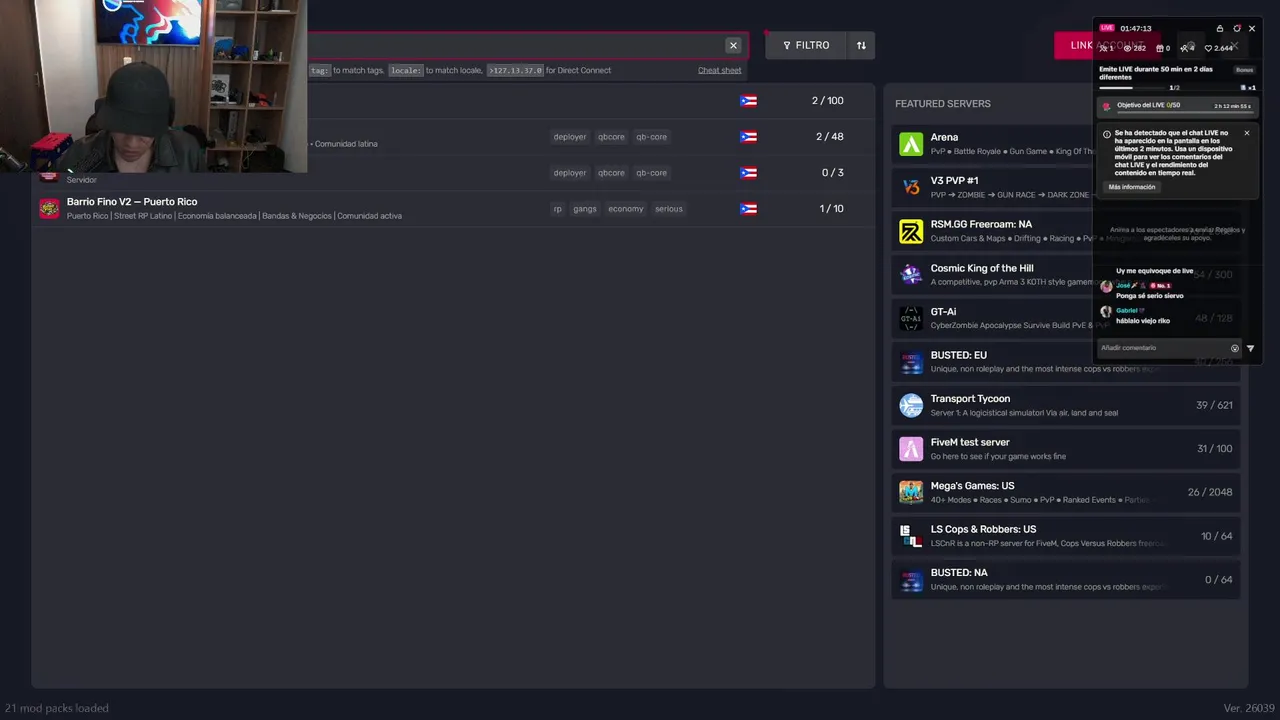
Task: Click 'qb-core' tag on 0 / 3 row
Action: click(651, 173)
